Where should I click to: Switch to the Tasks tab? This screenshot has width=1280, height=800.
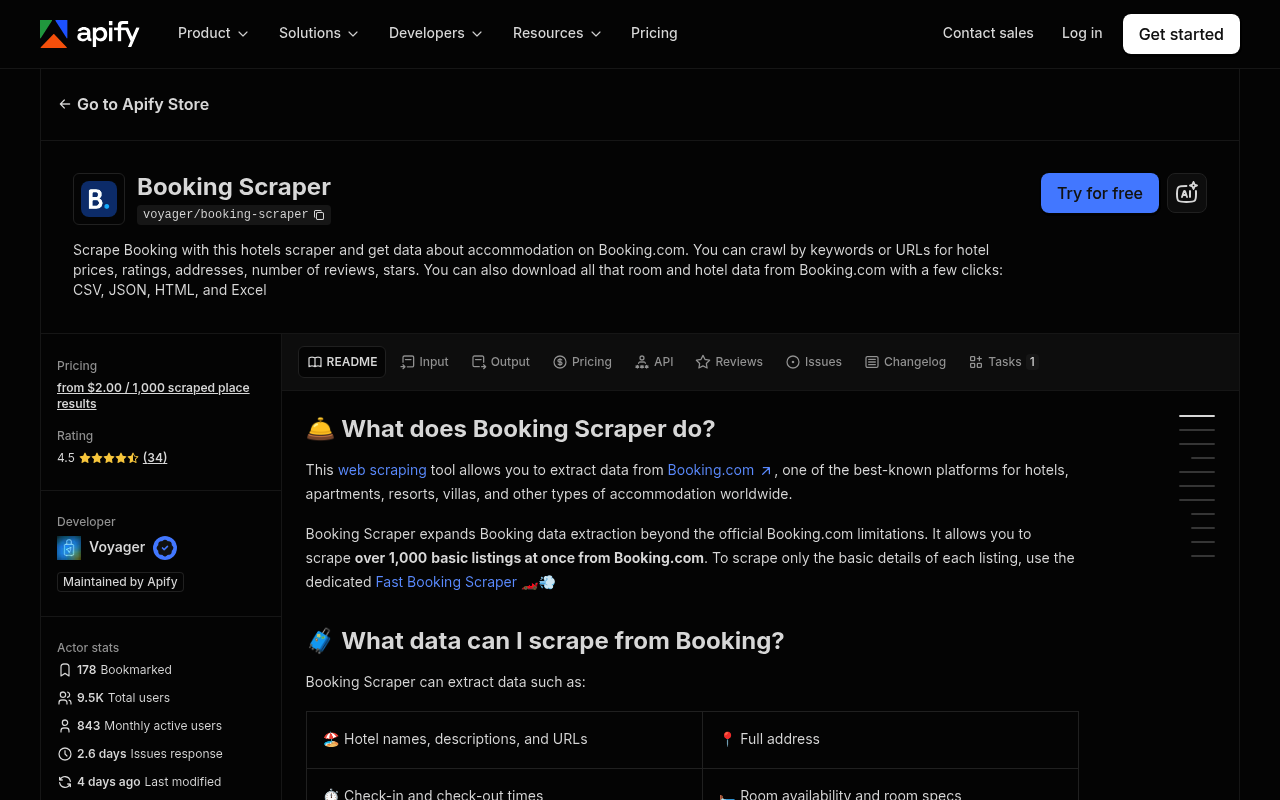coord(1004,362)
